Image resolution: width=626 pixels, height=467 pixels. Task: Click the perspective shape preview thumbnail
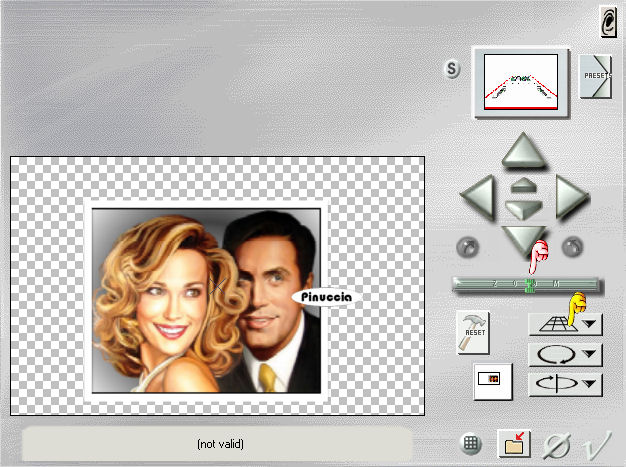click(521, 82)
